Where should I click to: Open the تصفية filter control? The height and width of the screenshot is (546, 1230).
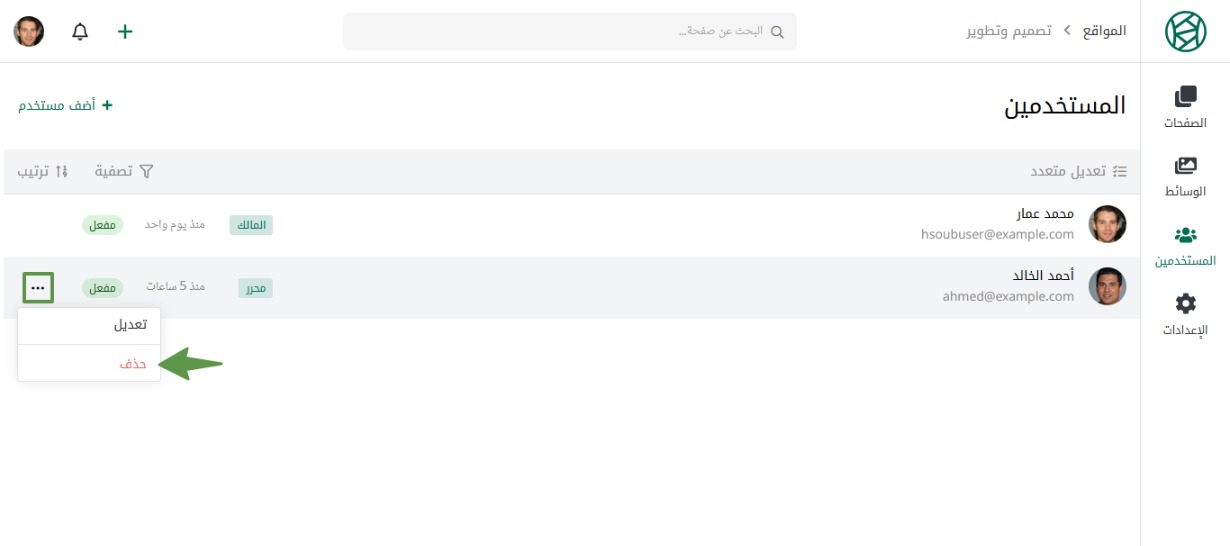click(x=124, y=171)
